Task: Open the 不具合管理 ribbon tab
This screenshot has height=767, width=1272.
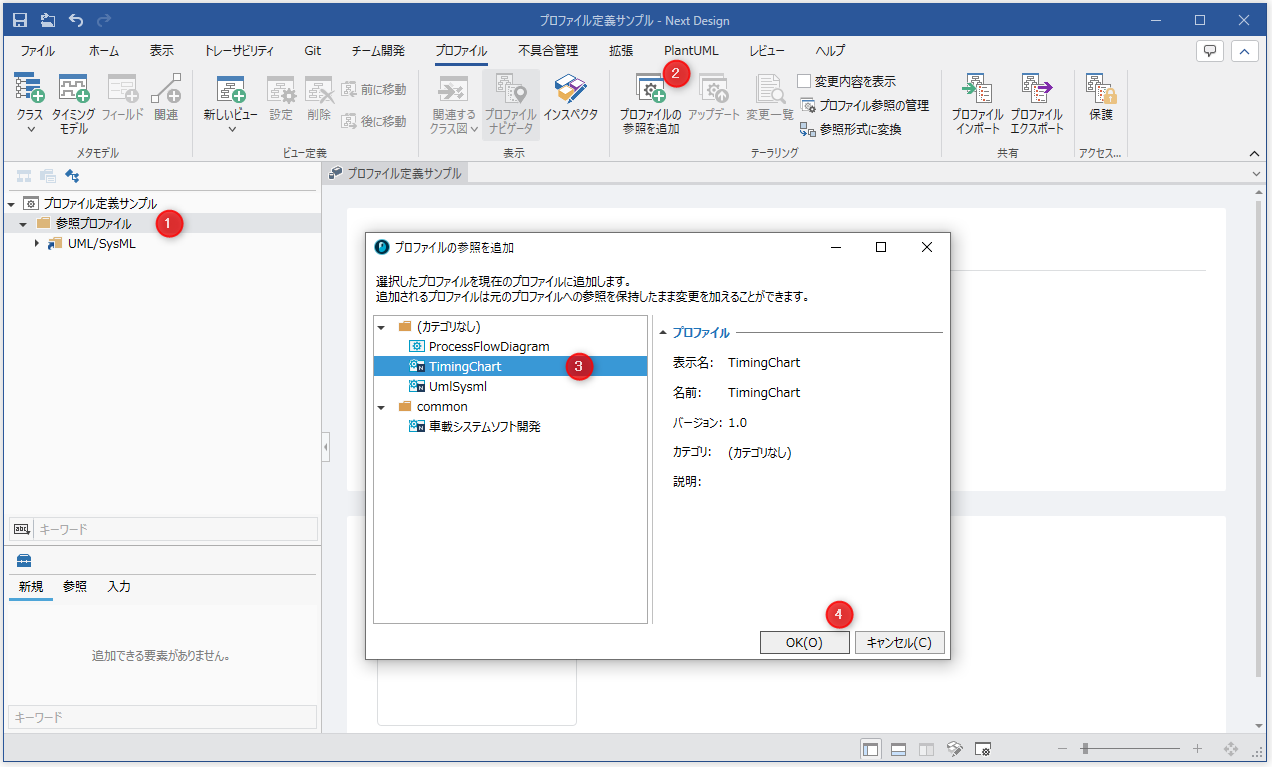Action: [548, 51]
